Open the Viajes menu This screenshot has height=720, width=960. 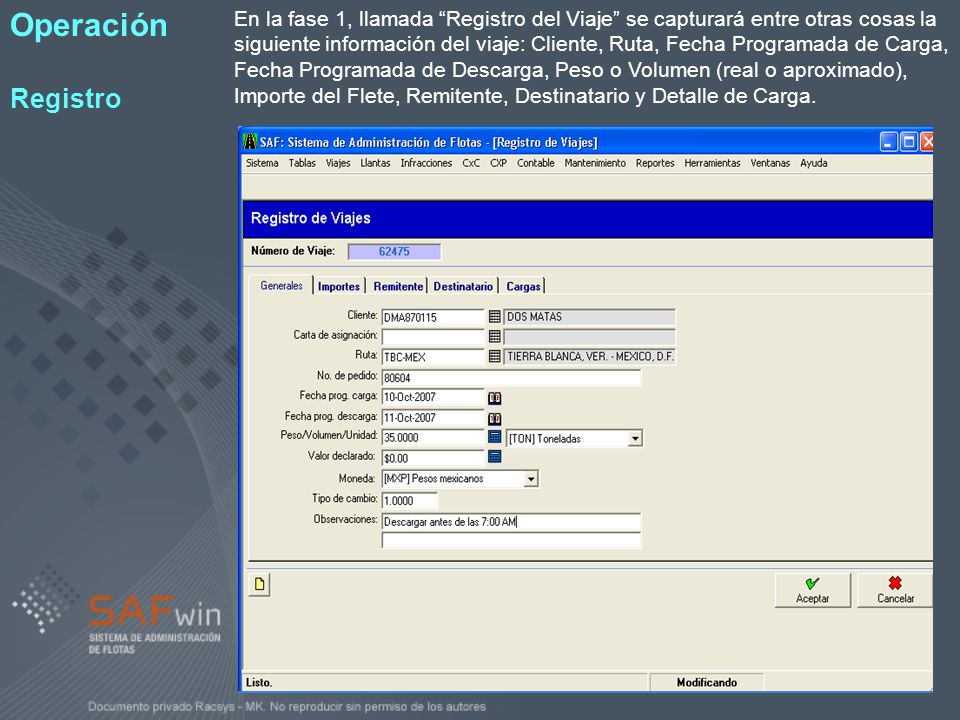[x=338, y=163]
